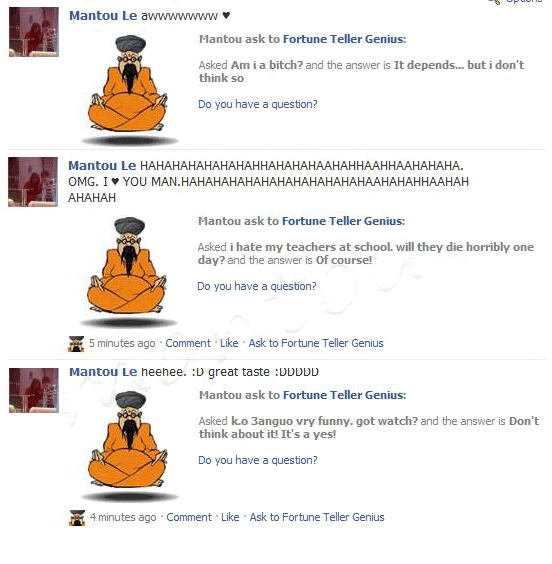Like the post from 4 minutes ago
The image size is (552, 564).
pyautogui.click(x=230, y=517)
